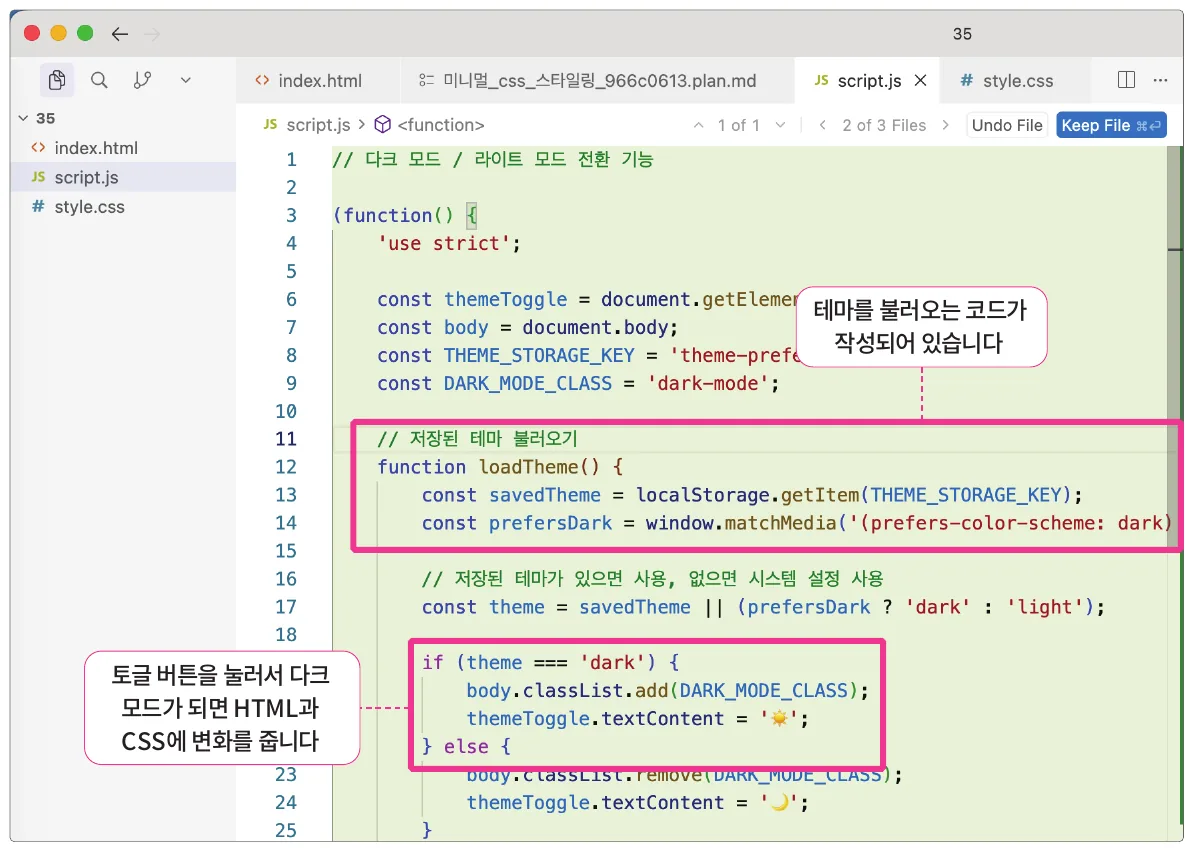Open the editor more actions ellipsis
This screenshot has width=1192, height=852.
1160,80
